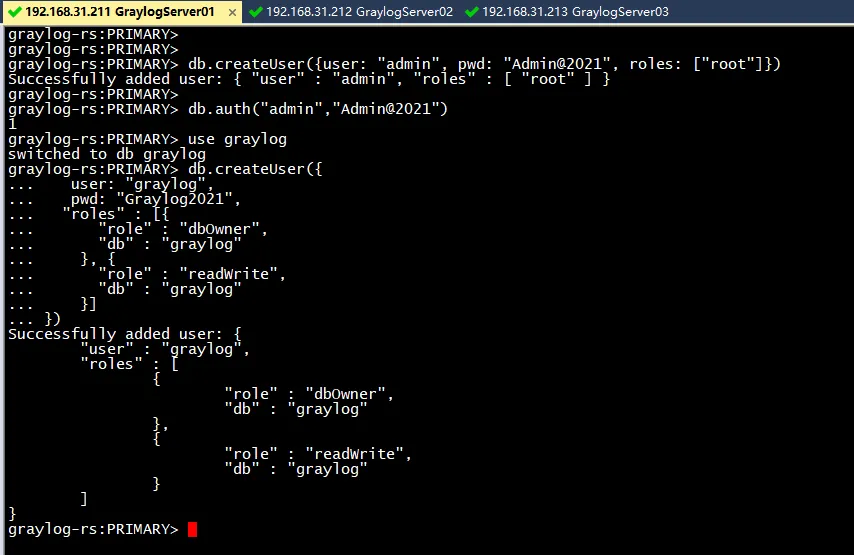Click the green check icon on GraylogServer02 tab
The height and width of the screenshot is (555, 854).
[255, 12]
